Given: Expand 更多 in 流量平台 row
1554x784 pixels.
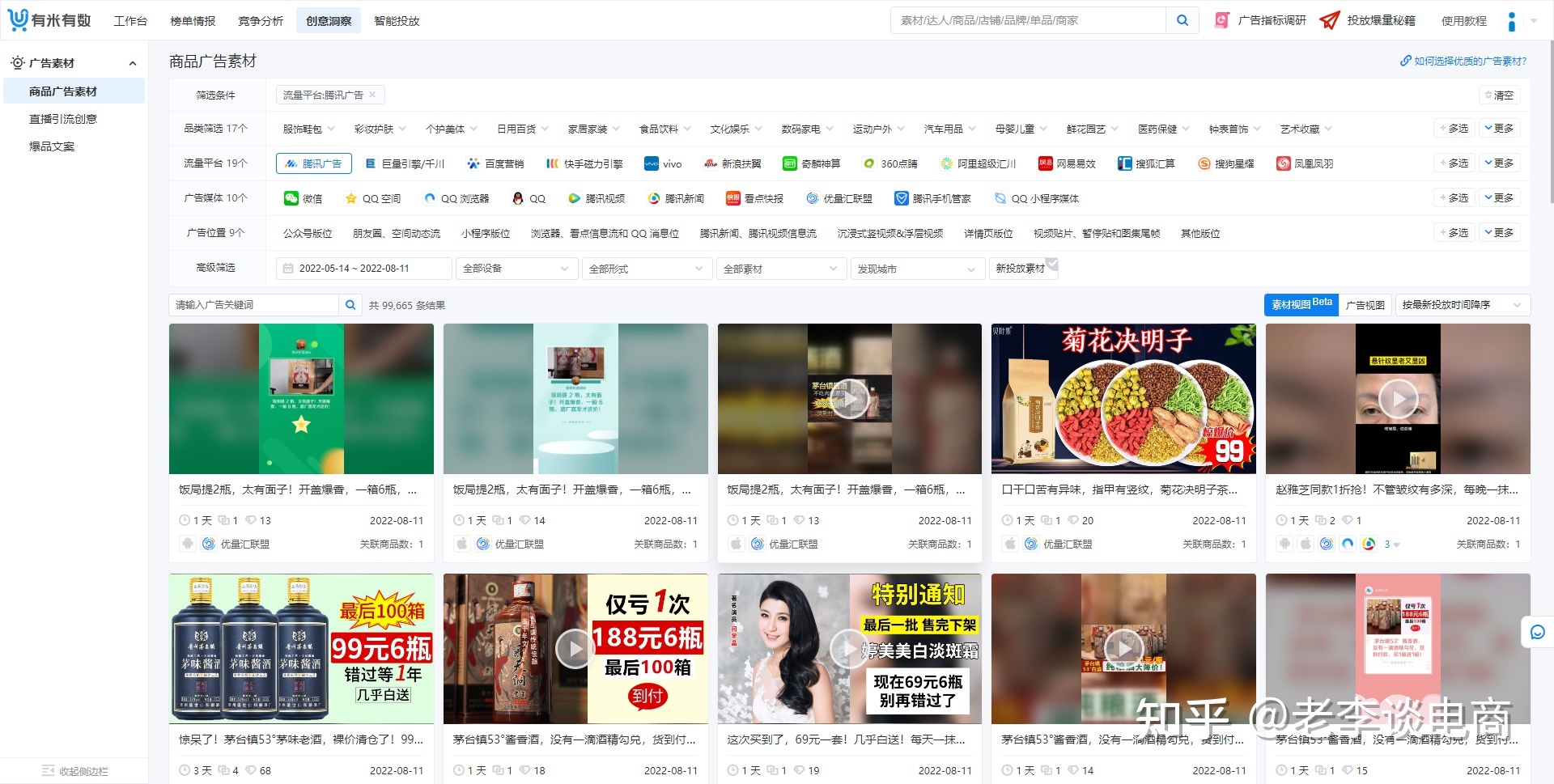Looking at the screenshot, I should pyautogui.click(x=1499, y=163).
